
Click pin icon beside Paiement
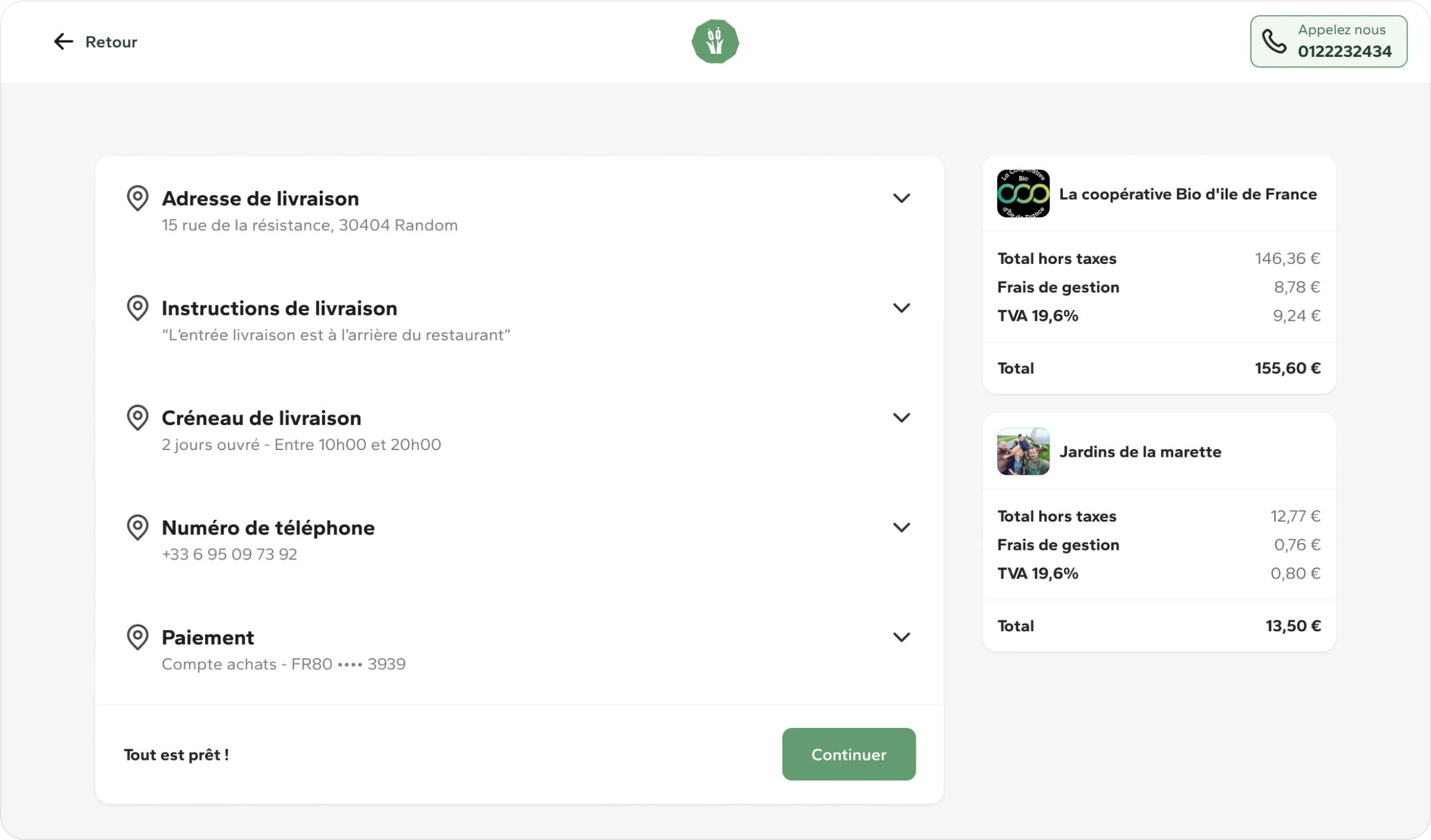(x=138, y=637)
